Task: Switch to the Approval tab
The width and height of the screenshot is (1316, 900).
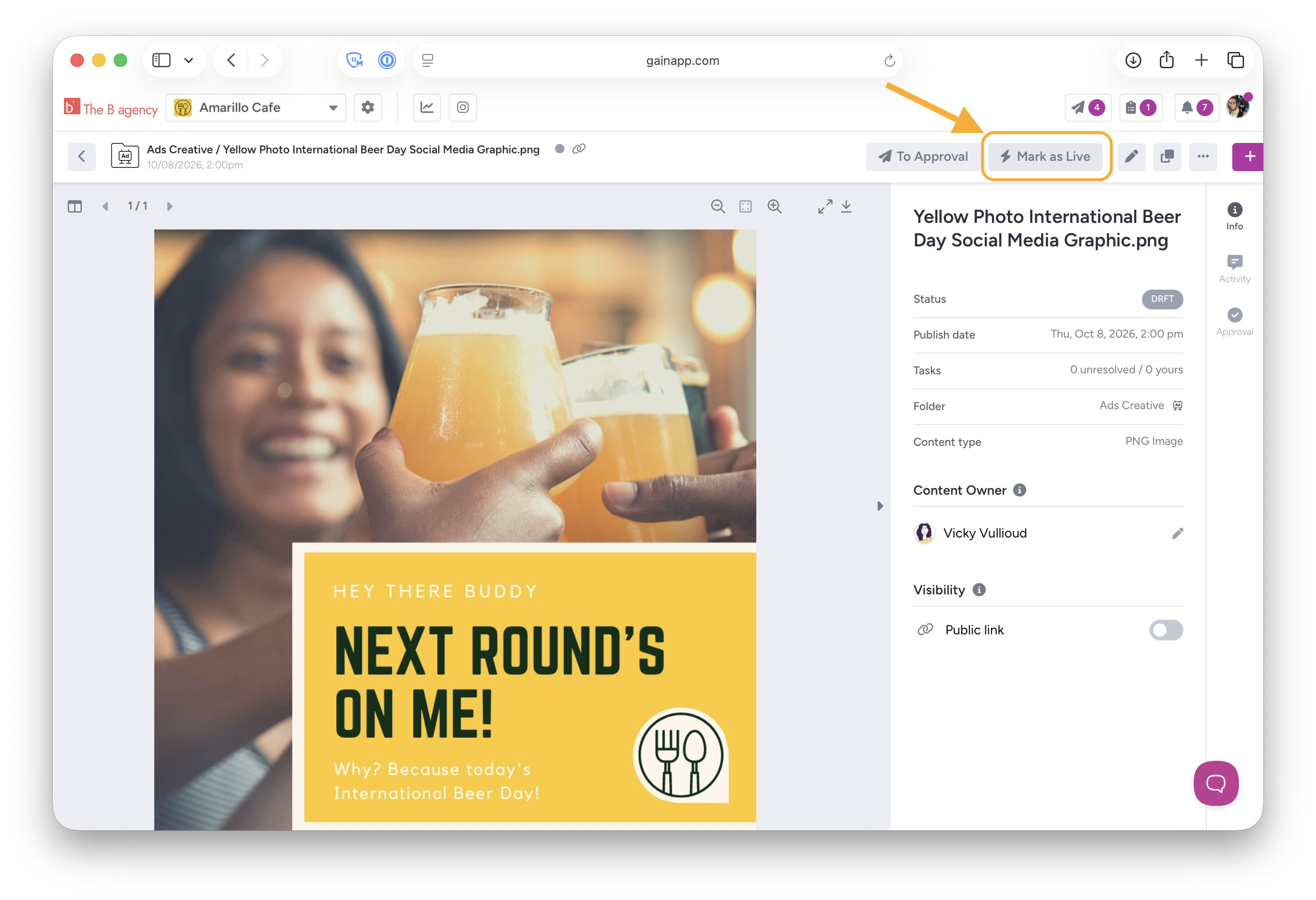Action: pyautogui.click(x=1235, y=322)
